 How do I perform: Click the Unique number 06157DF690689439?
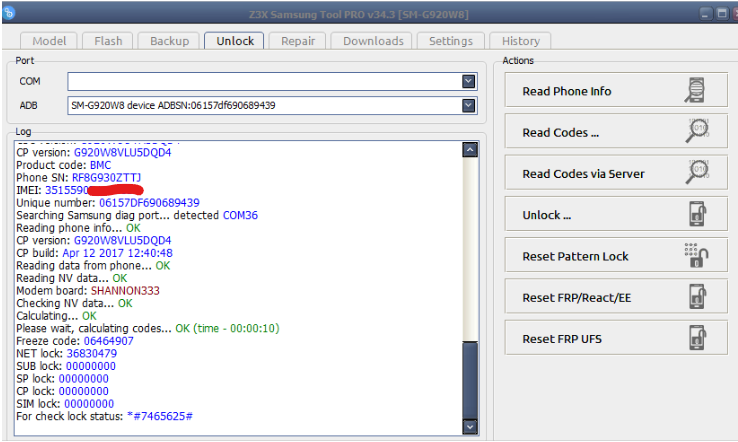pos(149,203)
